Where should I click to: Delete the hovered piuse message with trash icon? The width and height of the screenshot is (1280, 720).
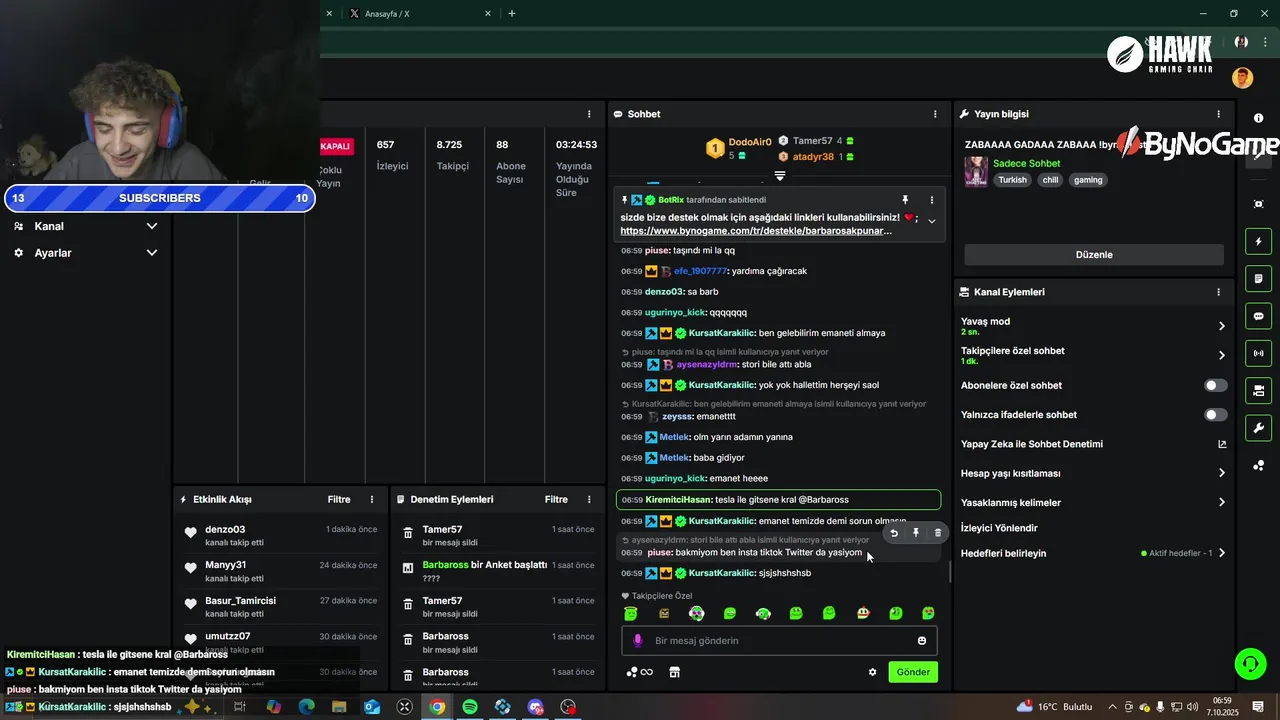(937, 533)
